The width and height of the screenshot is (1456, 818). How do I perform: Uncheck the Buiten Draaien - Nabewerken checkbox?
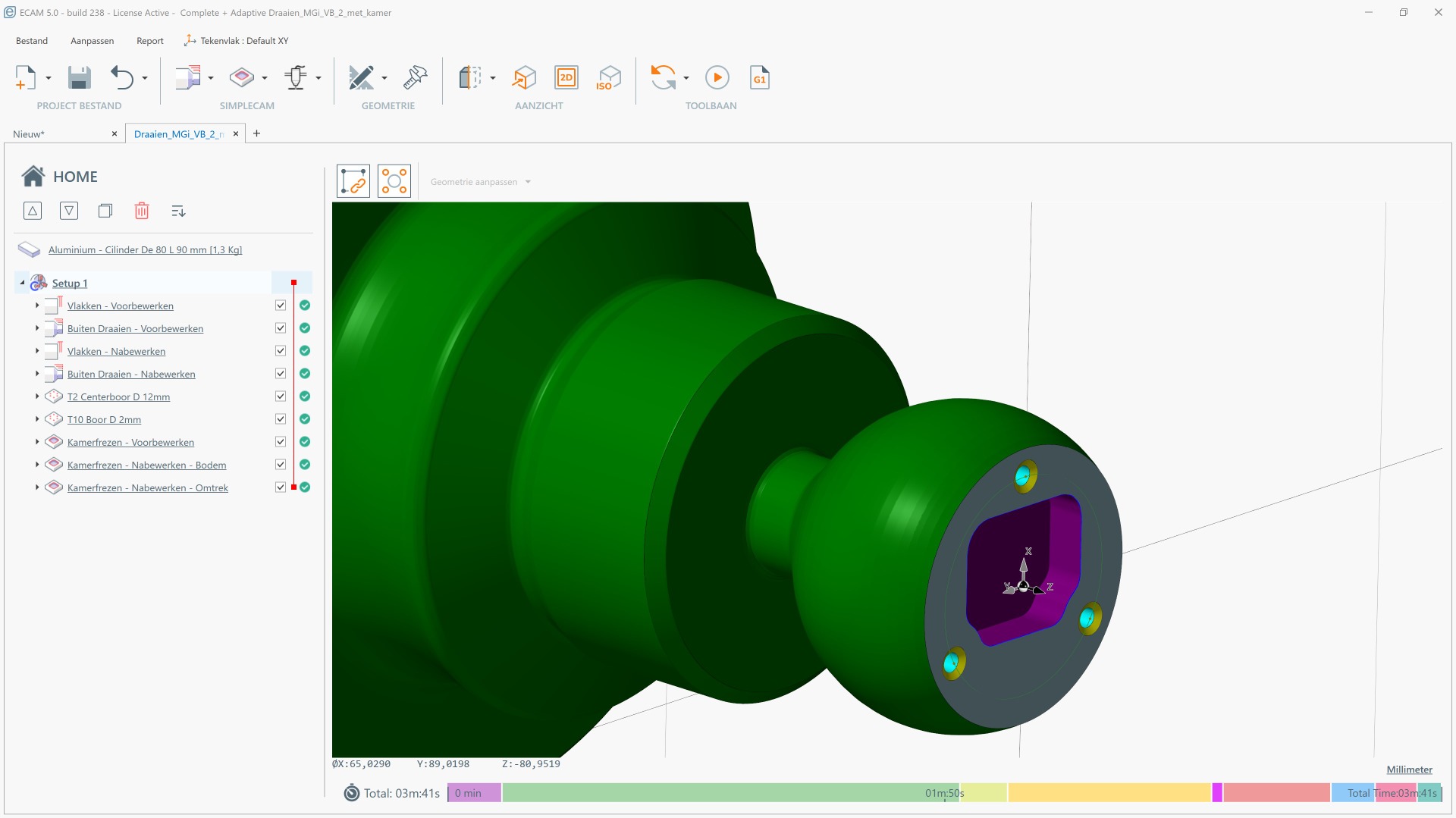pos(281,374)
